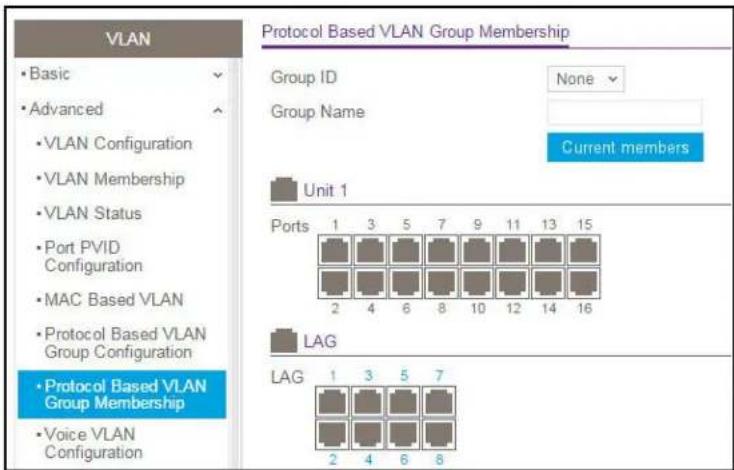Select port 11 in Unit 1
Image resolution: width=734 pixels, height=470 pixels.
(x=513, y=250)
